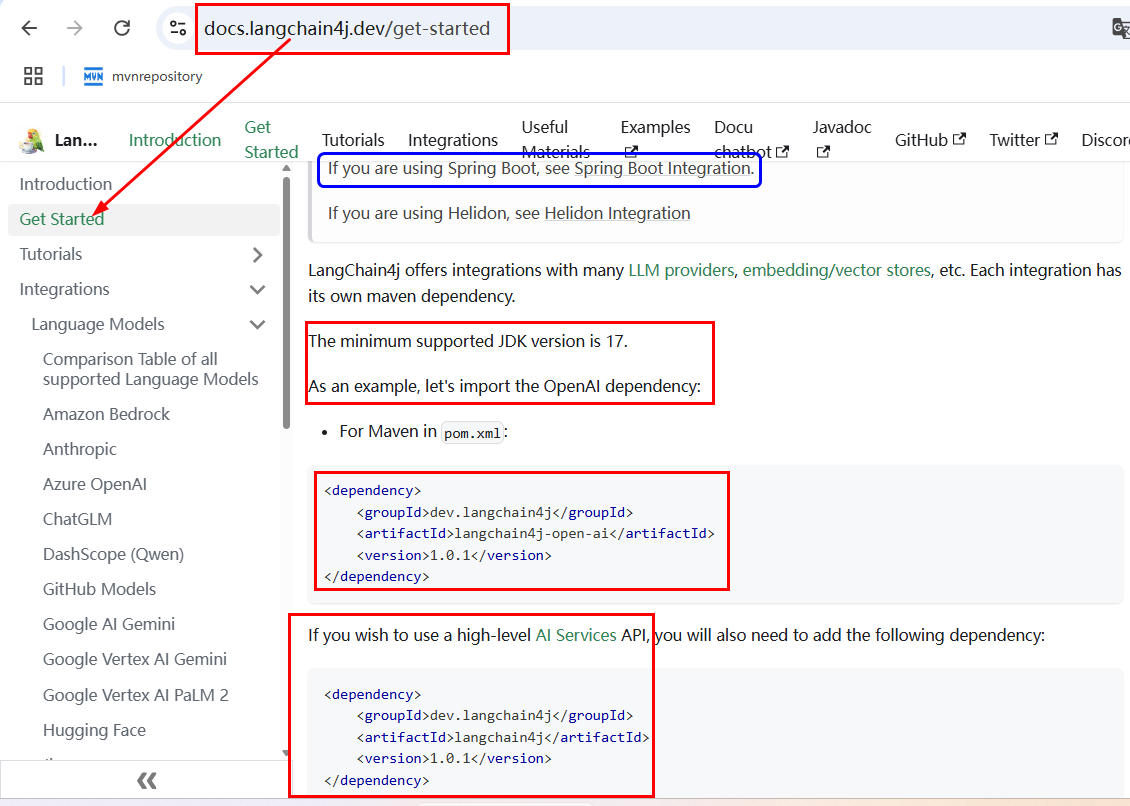Open Amazon Bedrock sidebar page
The width and height of the screenshot is (1130, 806).
click(106, 415)
